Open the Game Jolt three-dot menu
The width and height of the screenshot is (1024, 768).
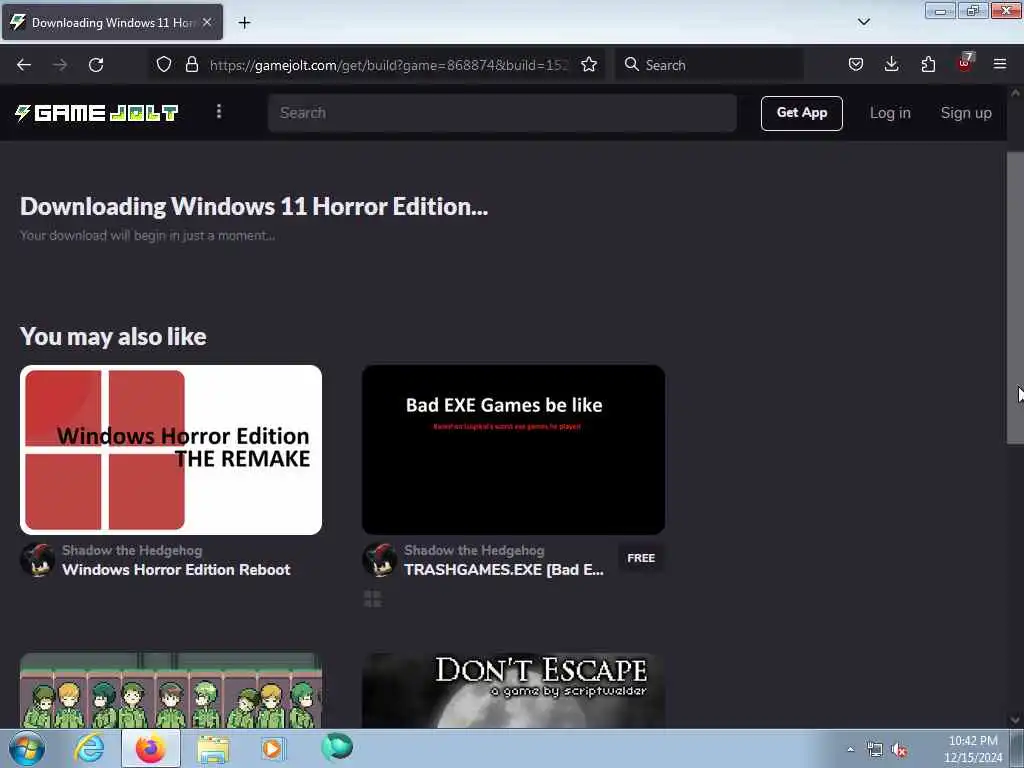pyautogui.click(x=219, y=112)
